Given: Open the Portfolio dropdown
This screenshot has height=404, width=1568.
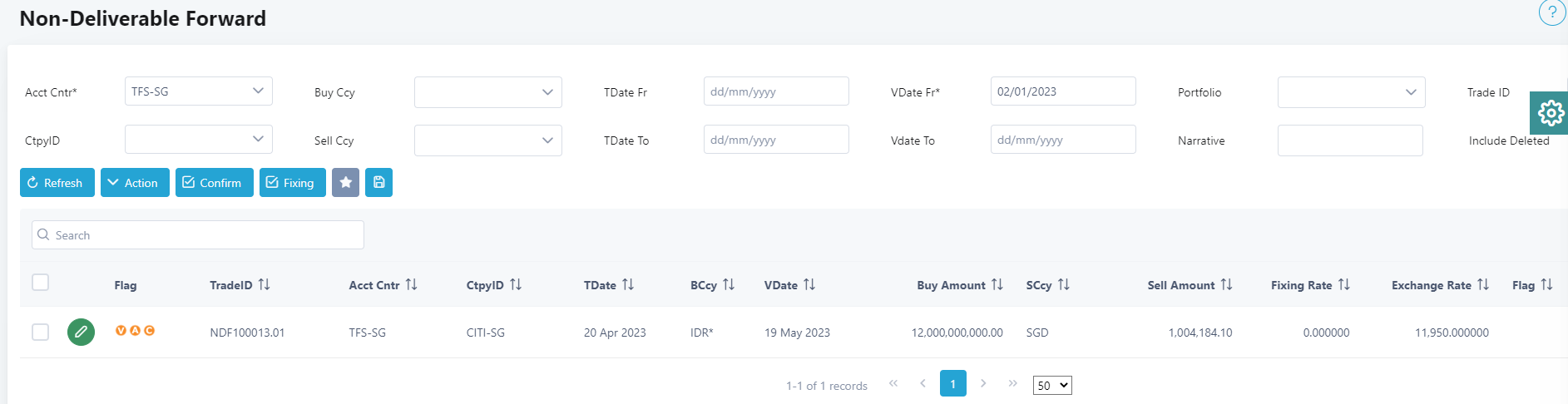Looking at the screenshot, I should tap(1351, 92).
